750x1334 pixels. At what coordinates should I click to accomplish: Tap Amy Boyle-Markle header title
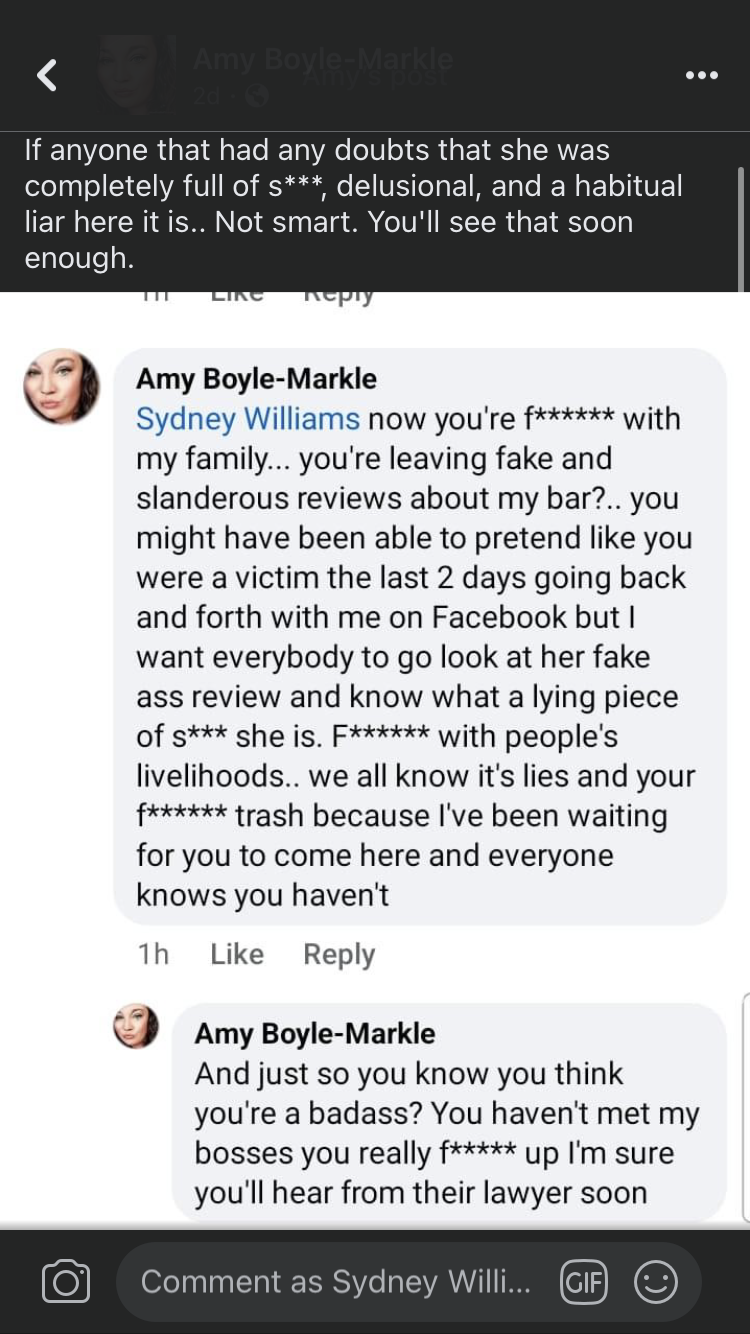[x=322, y=60]
